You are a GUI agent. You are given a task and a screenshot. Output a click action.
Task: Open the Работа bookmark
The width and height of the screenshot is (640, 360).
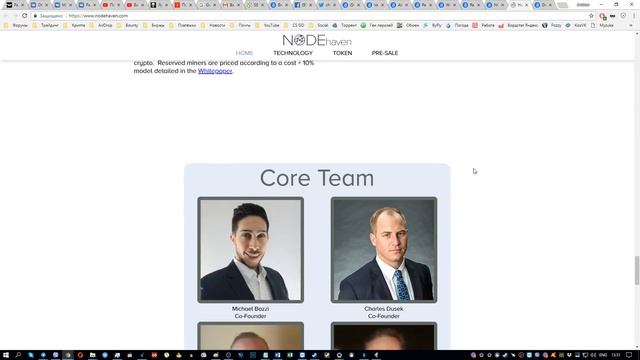pyautogui.click(x=484, y=25)
